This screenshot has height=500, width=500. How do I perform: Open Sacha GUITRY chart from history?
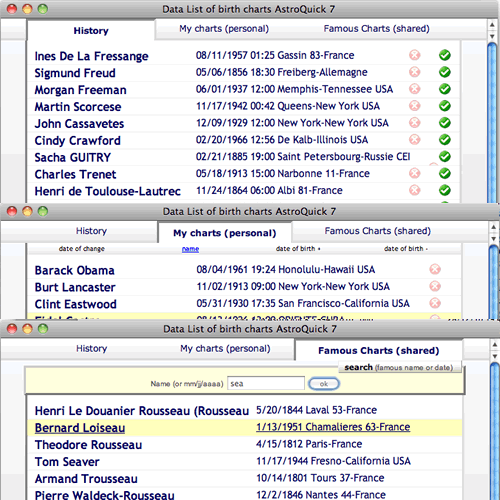tap(73, 157)
